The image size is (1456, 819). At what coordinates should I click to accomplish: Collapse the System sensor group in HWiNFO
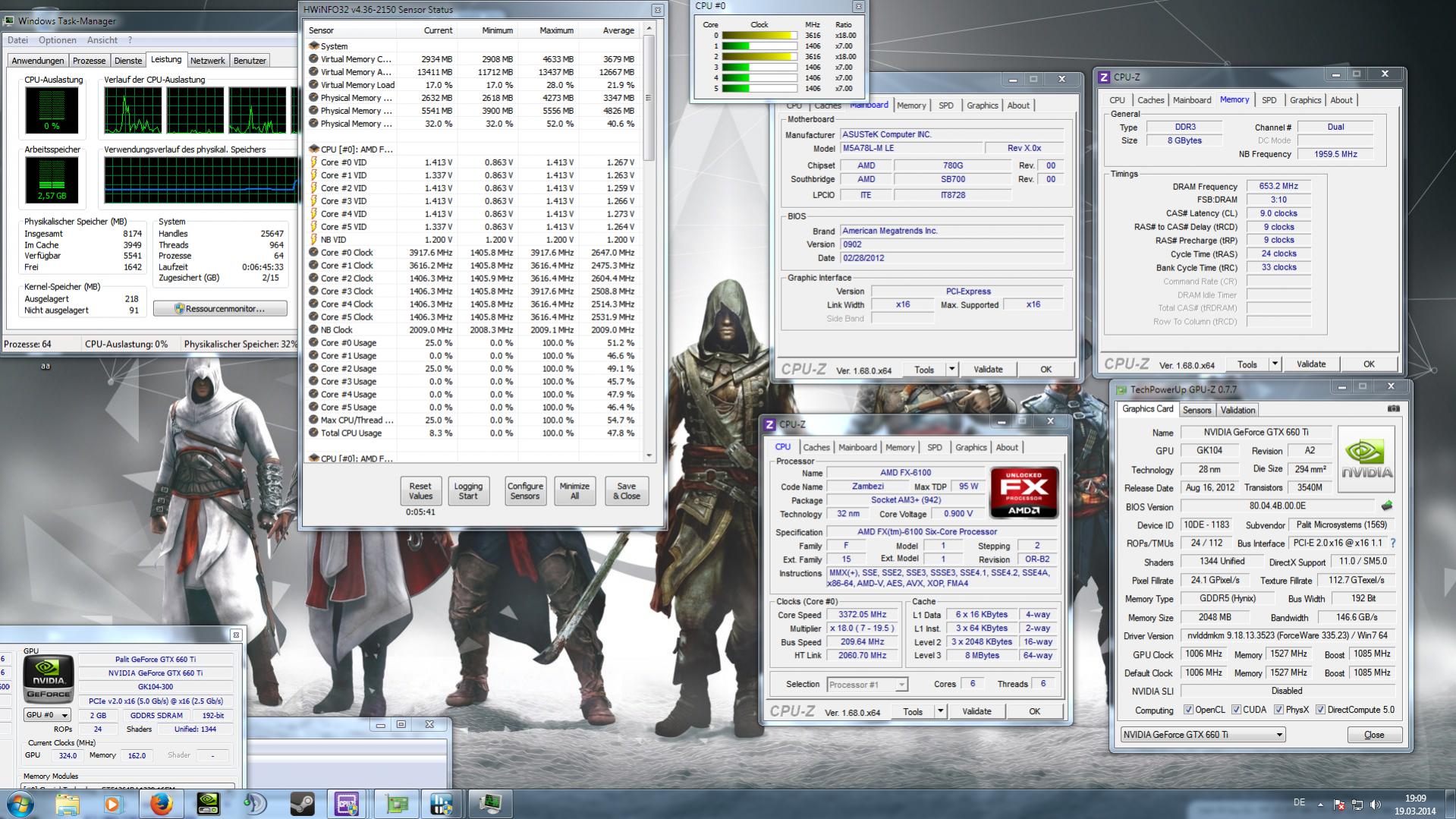[x=313, y=46]
